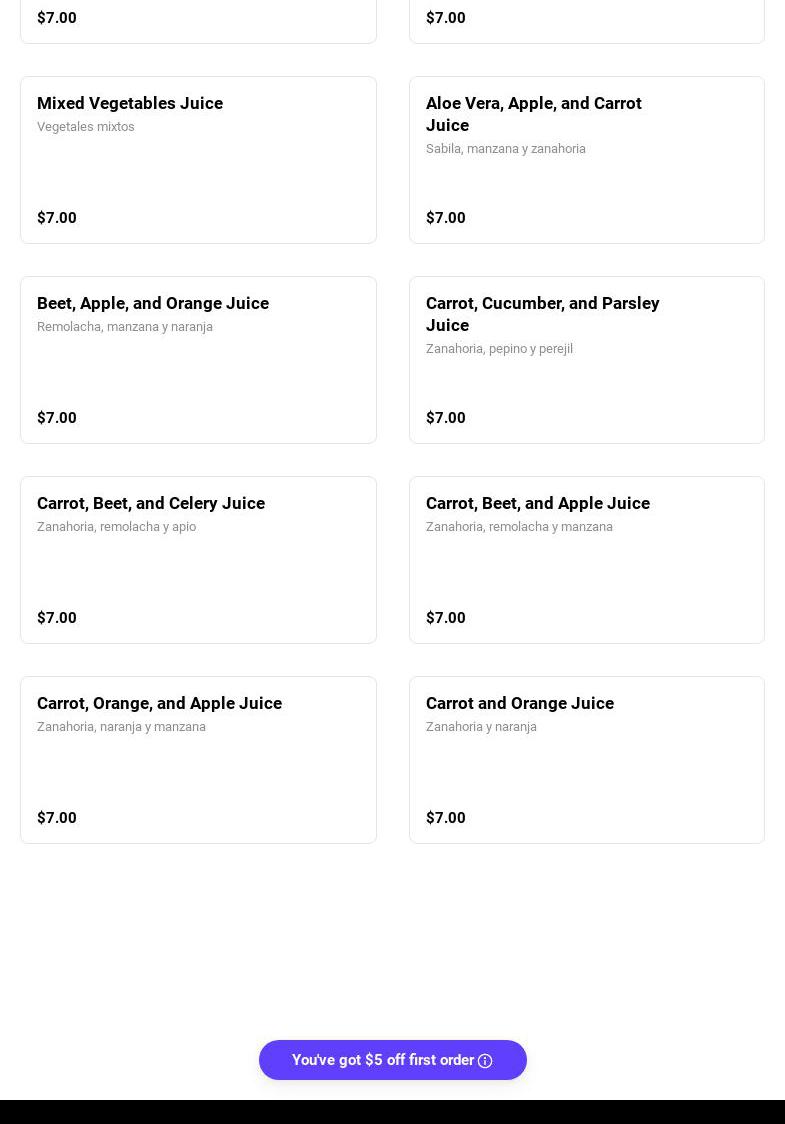The height and width of the screenshot is (1124, 785).
Task: Click the "Zanahoria, remolacha y manzana" description
Action: pyautogui.click(x=519, y=527)
